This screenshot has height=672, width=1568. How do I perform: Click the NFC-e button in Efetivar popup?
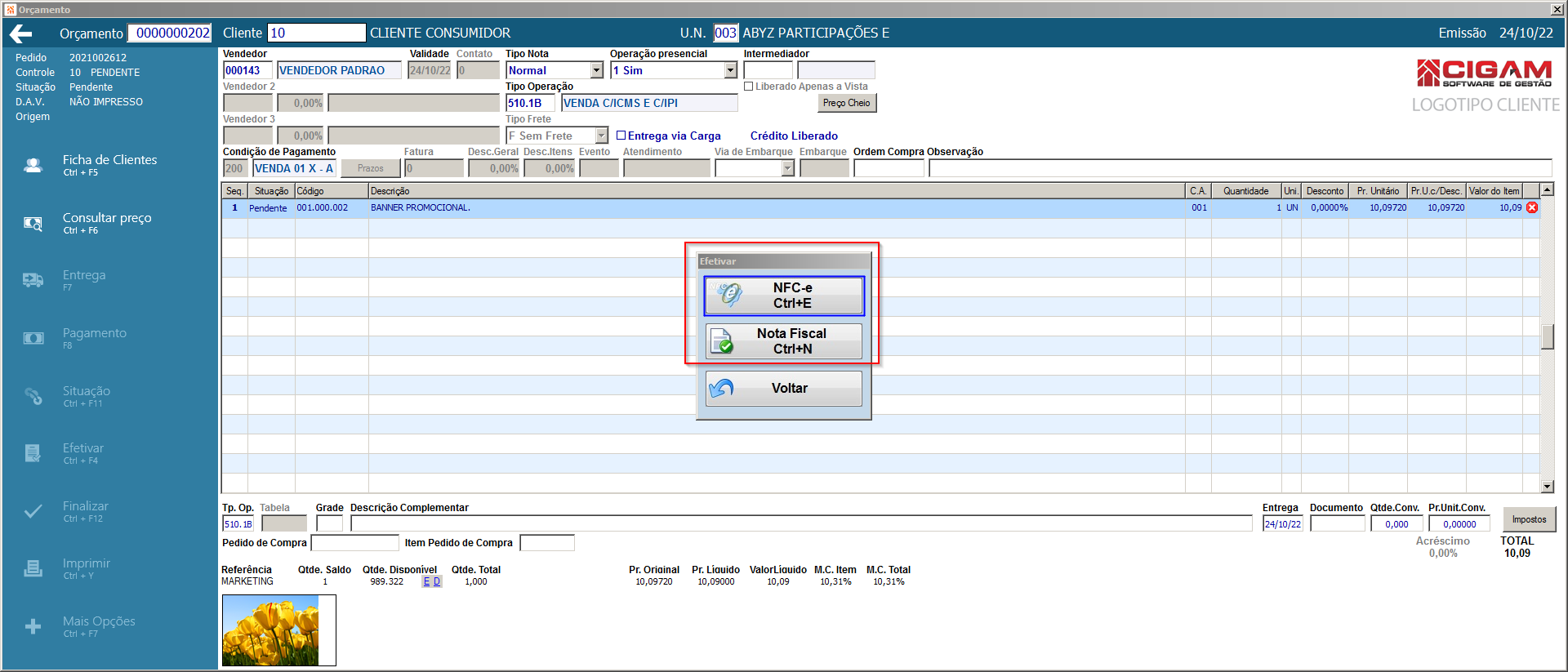pyautogui.click(x=783, y=296)
